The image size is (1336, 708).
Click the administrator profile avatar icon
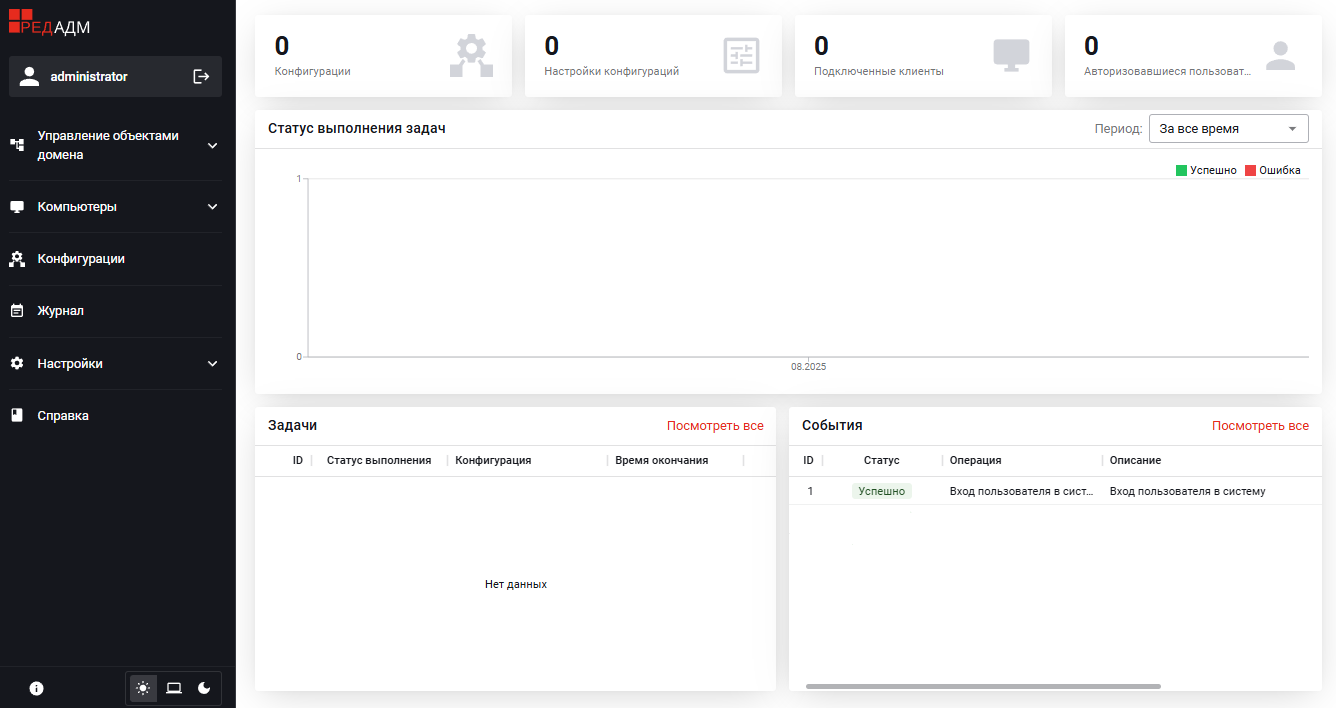(29, 77)
